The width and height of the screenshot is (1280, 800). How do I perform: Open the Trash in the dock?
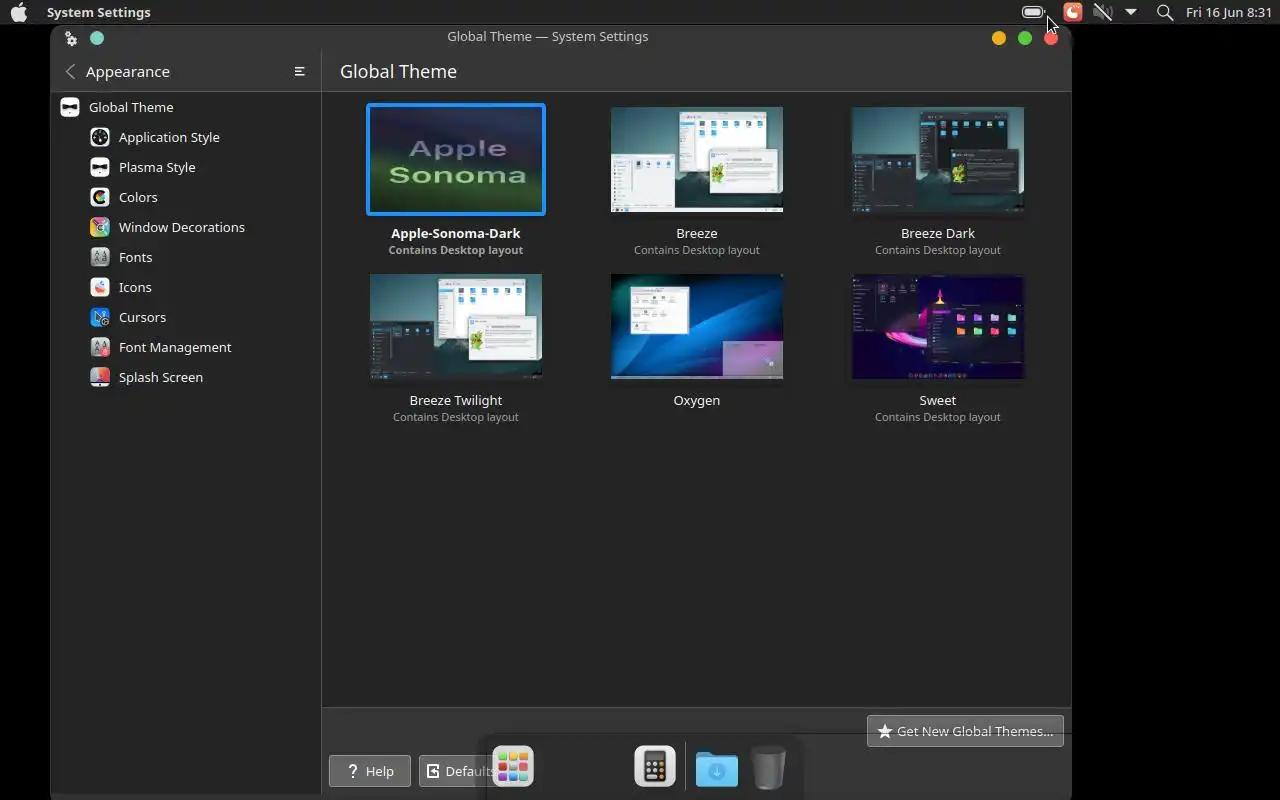[768, 767]
